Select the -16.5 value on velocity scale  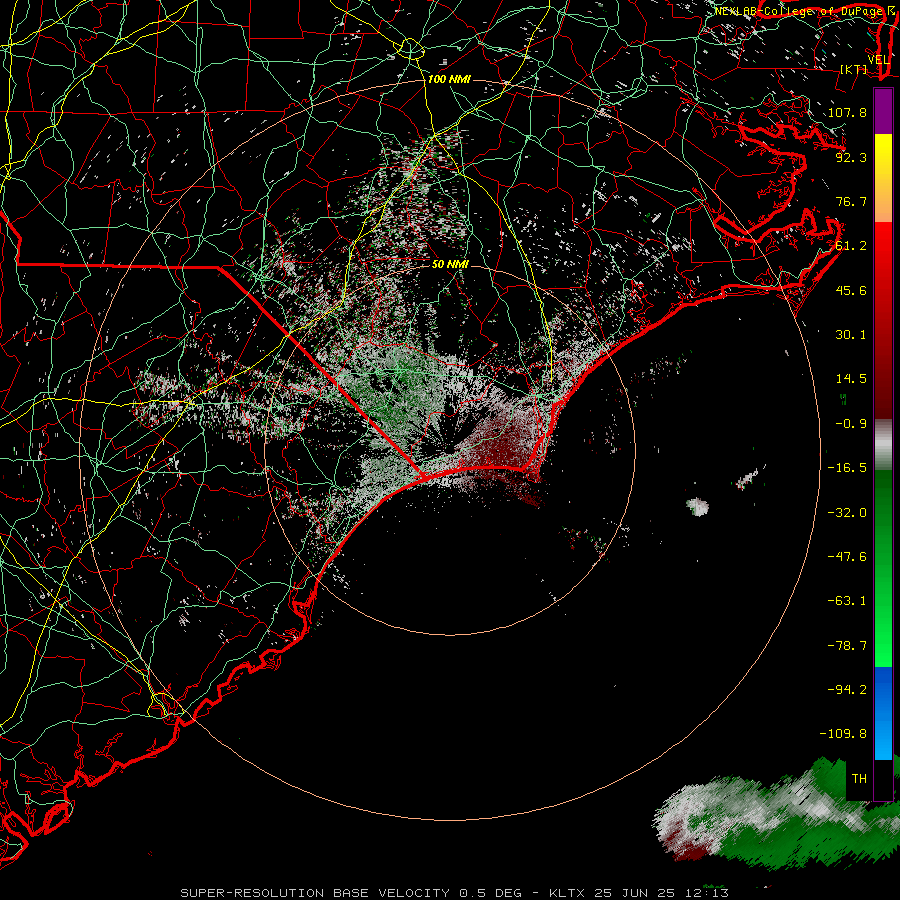pos(847,468)
